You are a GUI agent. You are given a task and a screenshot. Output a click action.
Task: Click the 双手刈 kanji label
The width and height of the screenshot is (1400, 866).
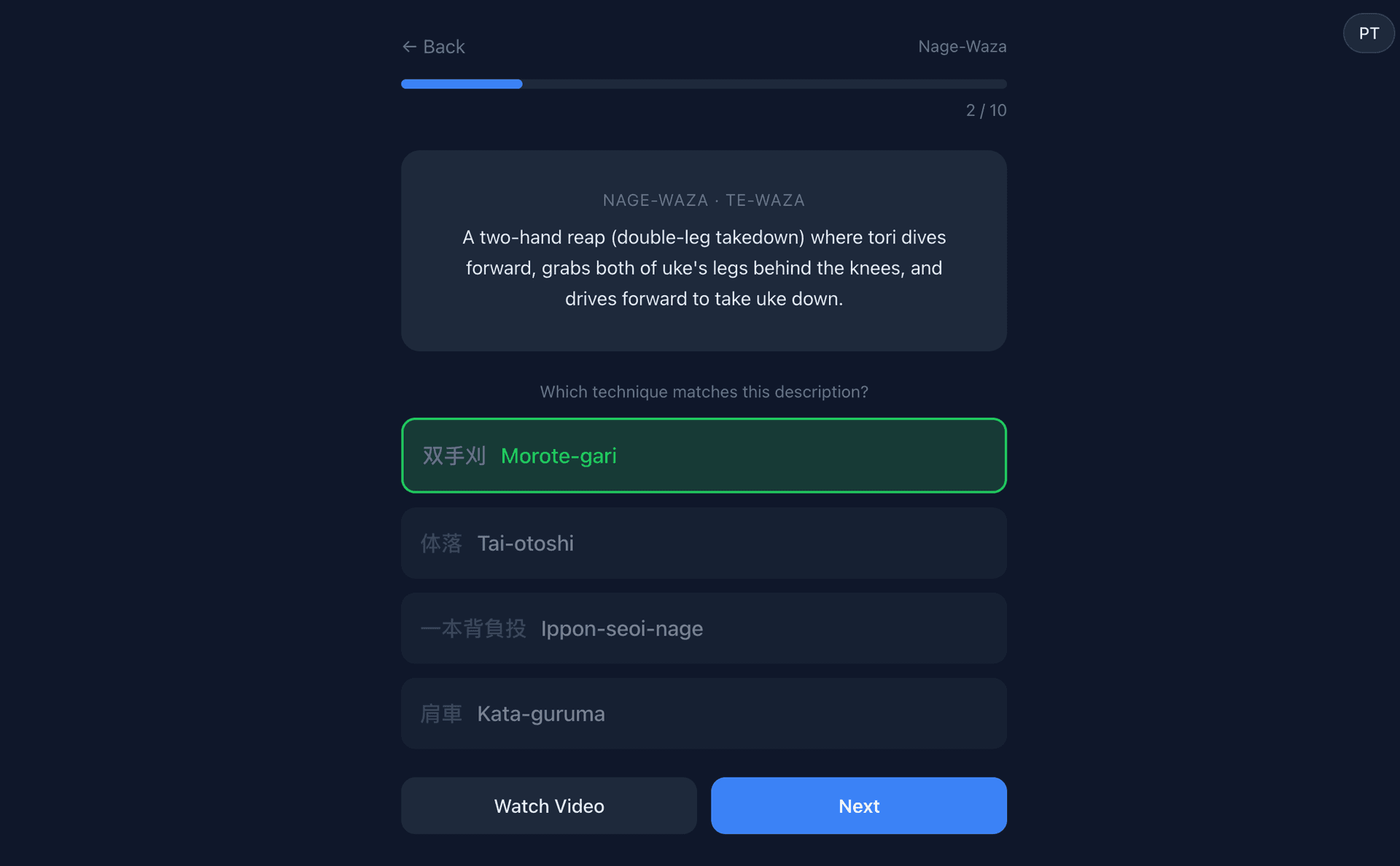454,456
